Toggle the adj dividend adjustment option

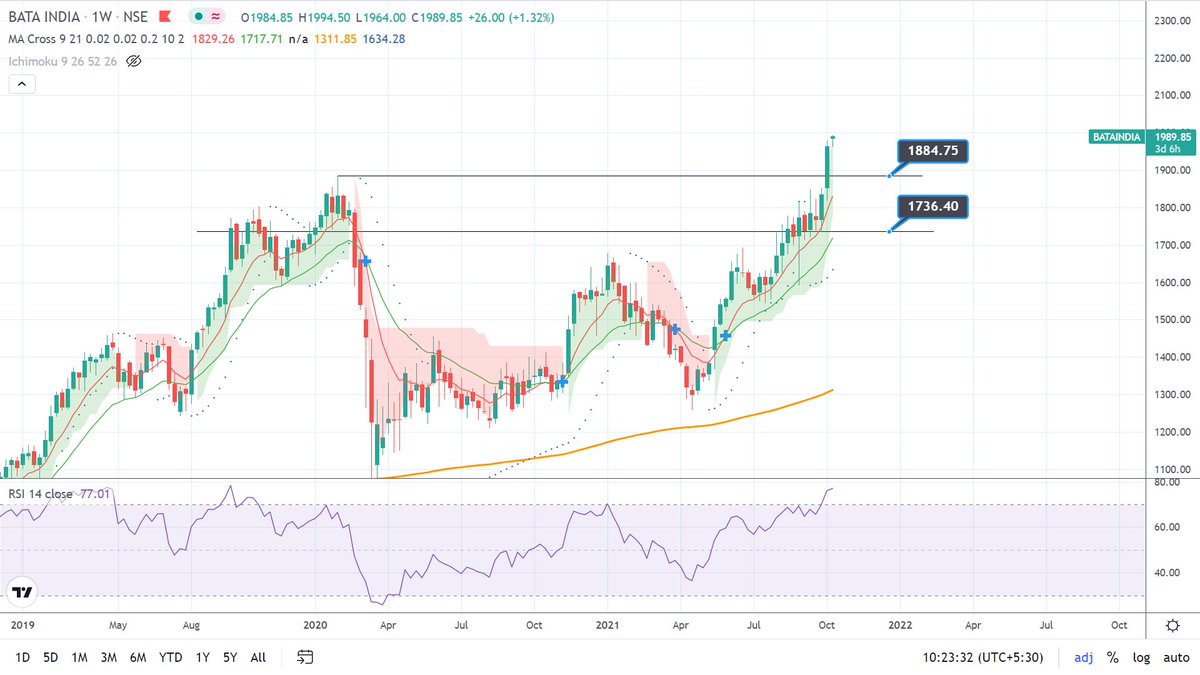(1083, 657)
